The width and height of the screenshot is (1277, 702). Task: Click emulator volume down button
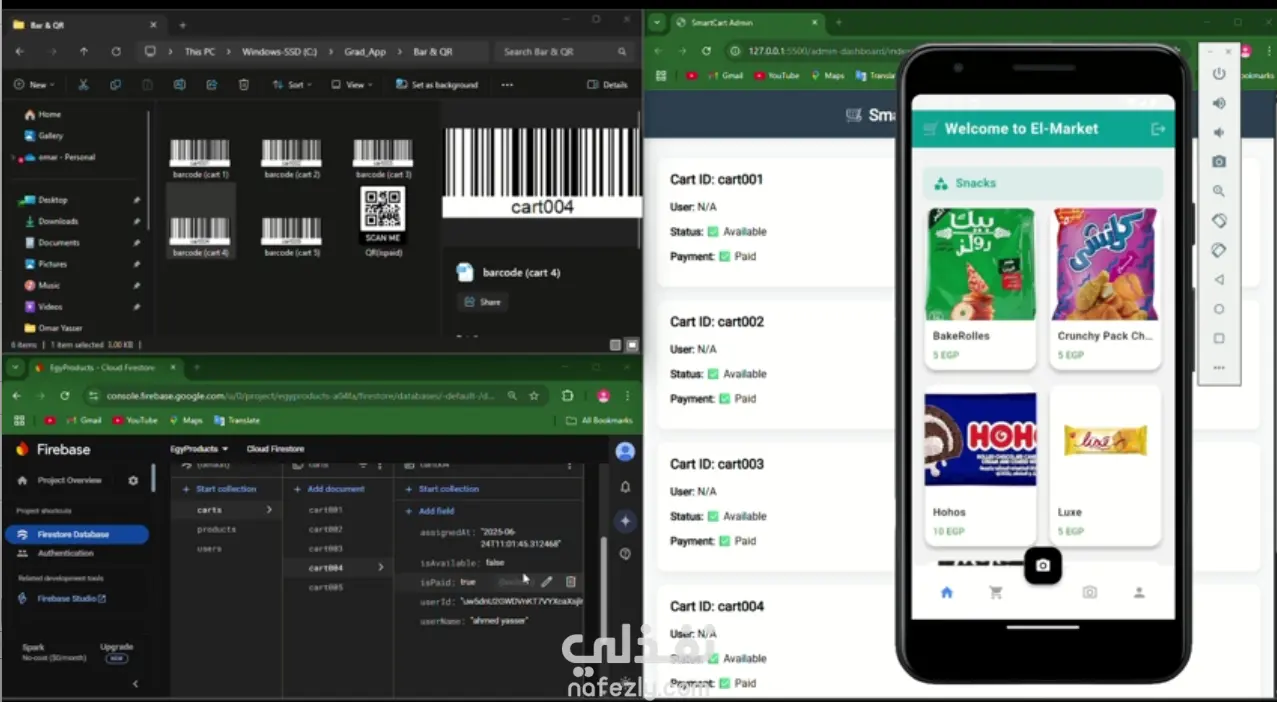[1219, 132]
